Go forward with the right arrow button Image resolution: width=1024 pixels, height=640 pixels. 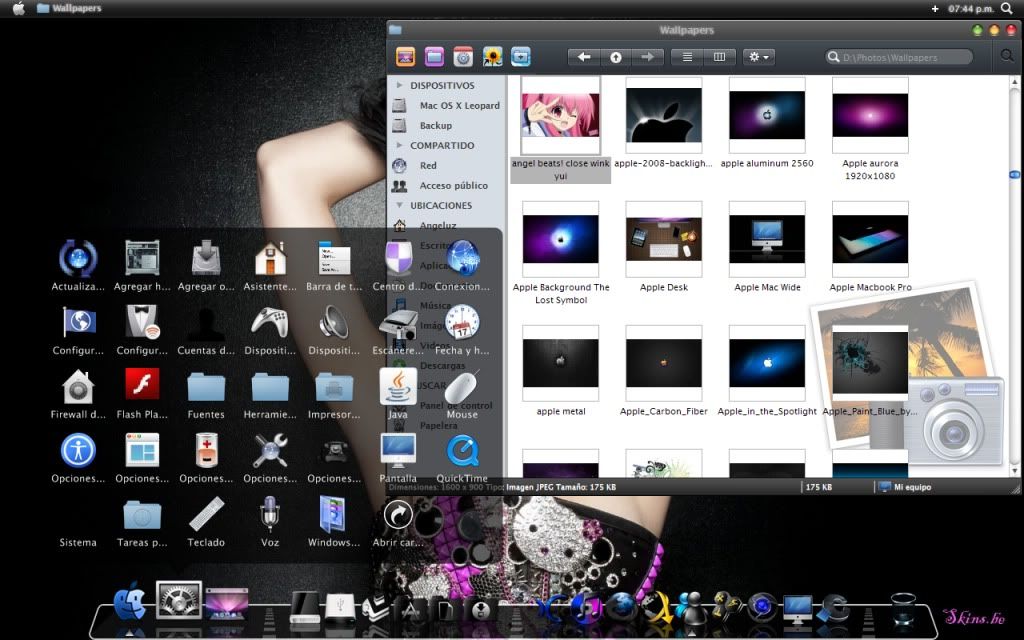pos(647,57)
